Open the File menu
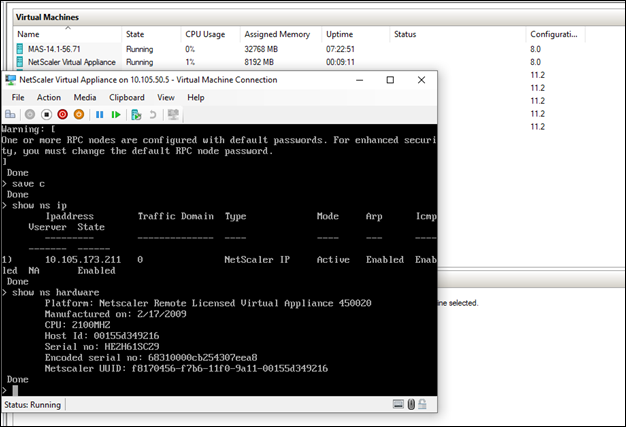The width and height of the screenshot is (626, 427). click(18, 97)
